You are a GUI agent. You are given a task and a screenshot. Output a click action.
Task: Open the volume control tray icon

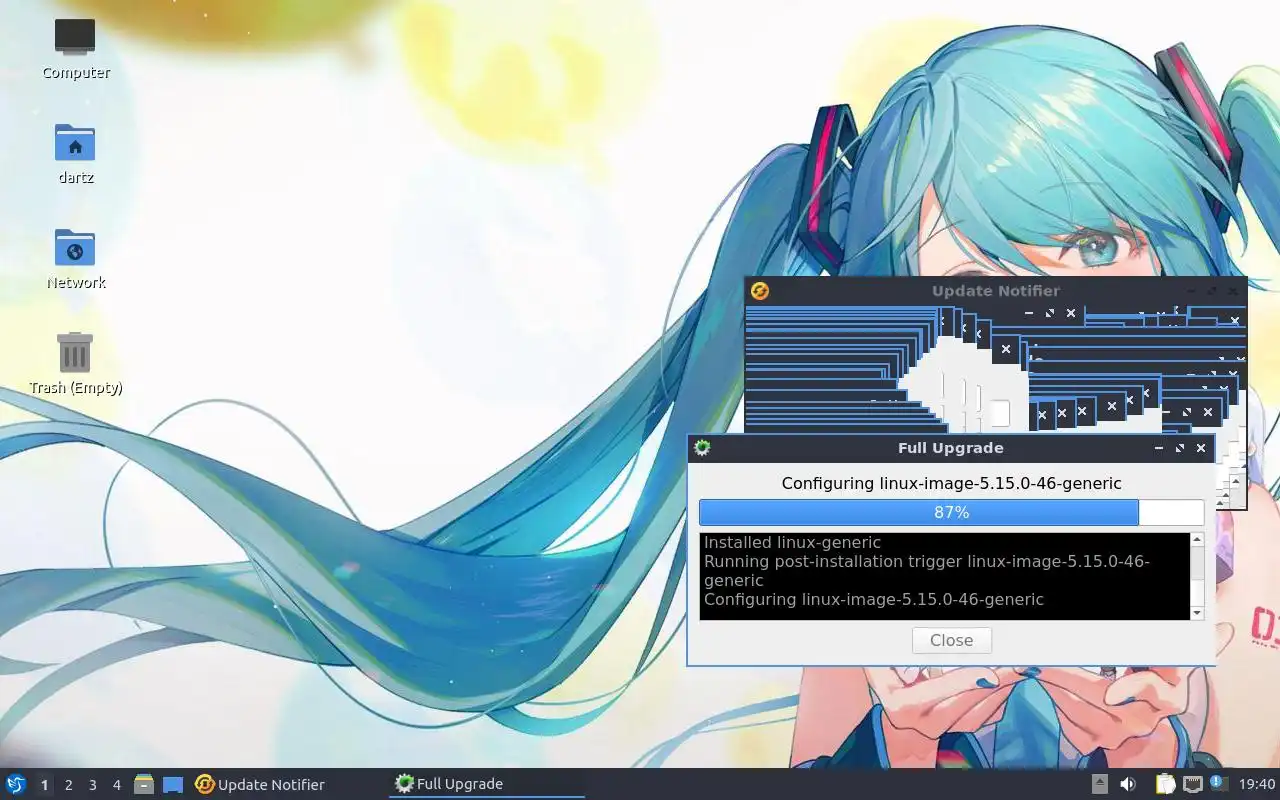[x=1128, y=784]
